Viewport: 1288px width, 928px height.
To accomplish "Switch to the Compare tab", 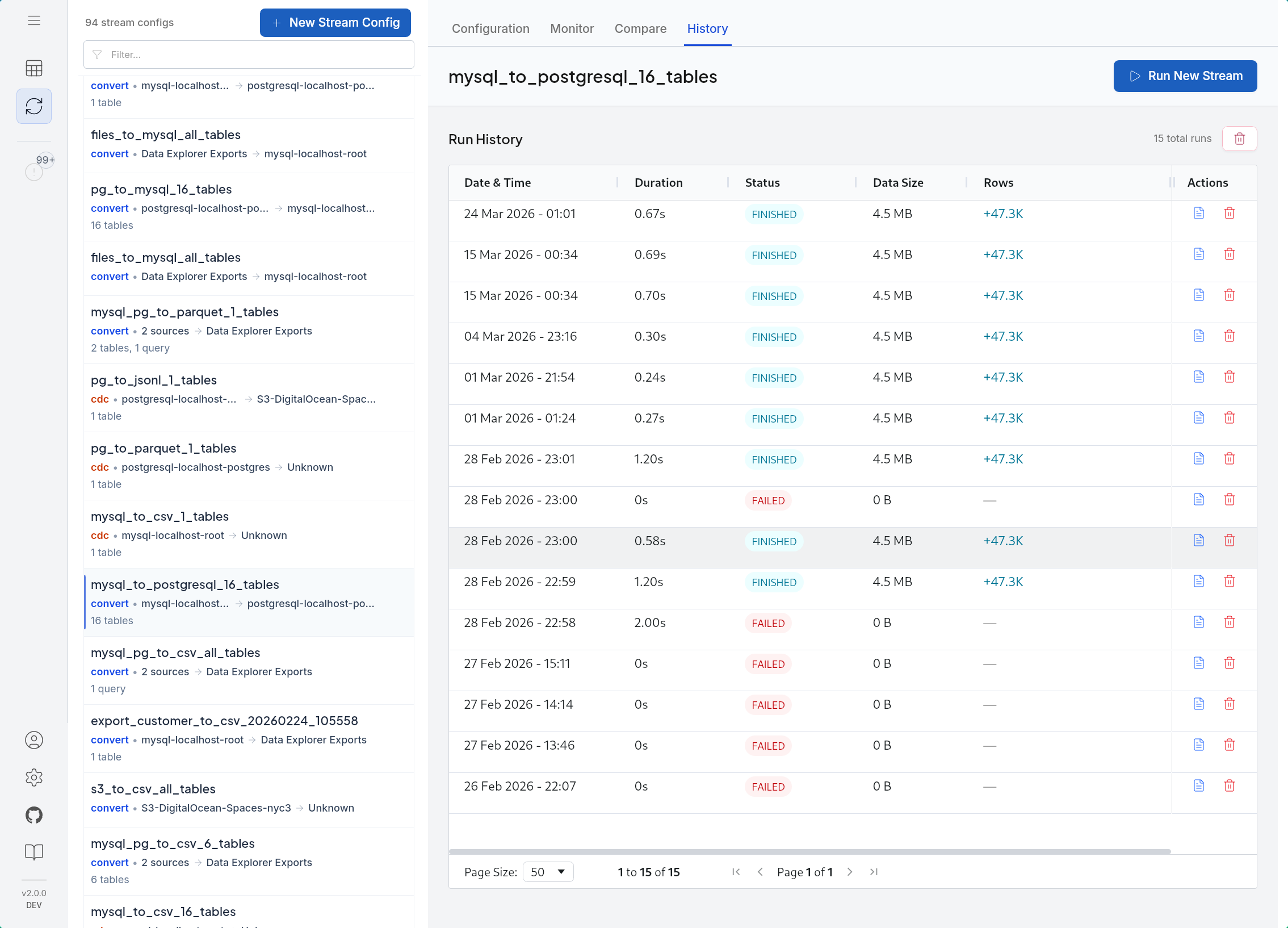I will 640,28.
